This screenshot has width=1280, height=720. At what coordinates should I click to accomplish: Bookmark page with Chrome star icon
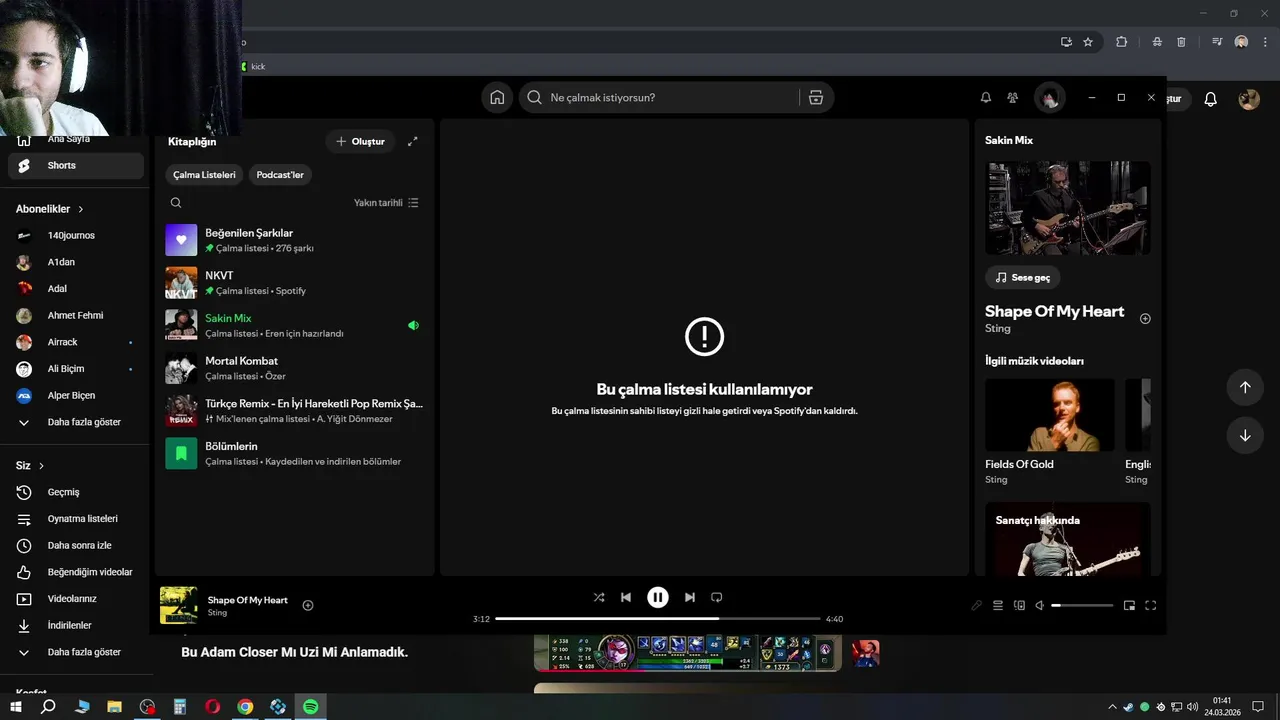1088,42
